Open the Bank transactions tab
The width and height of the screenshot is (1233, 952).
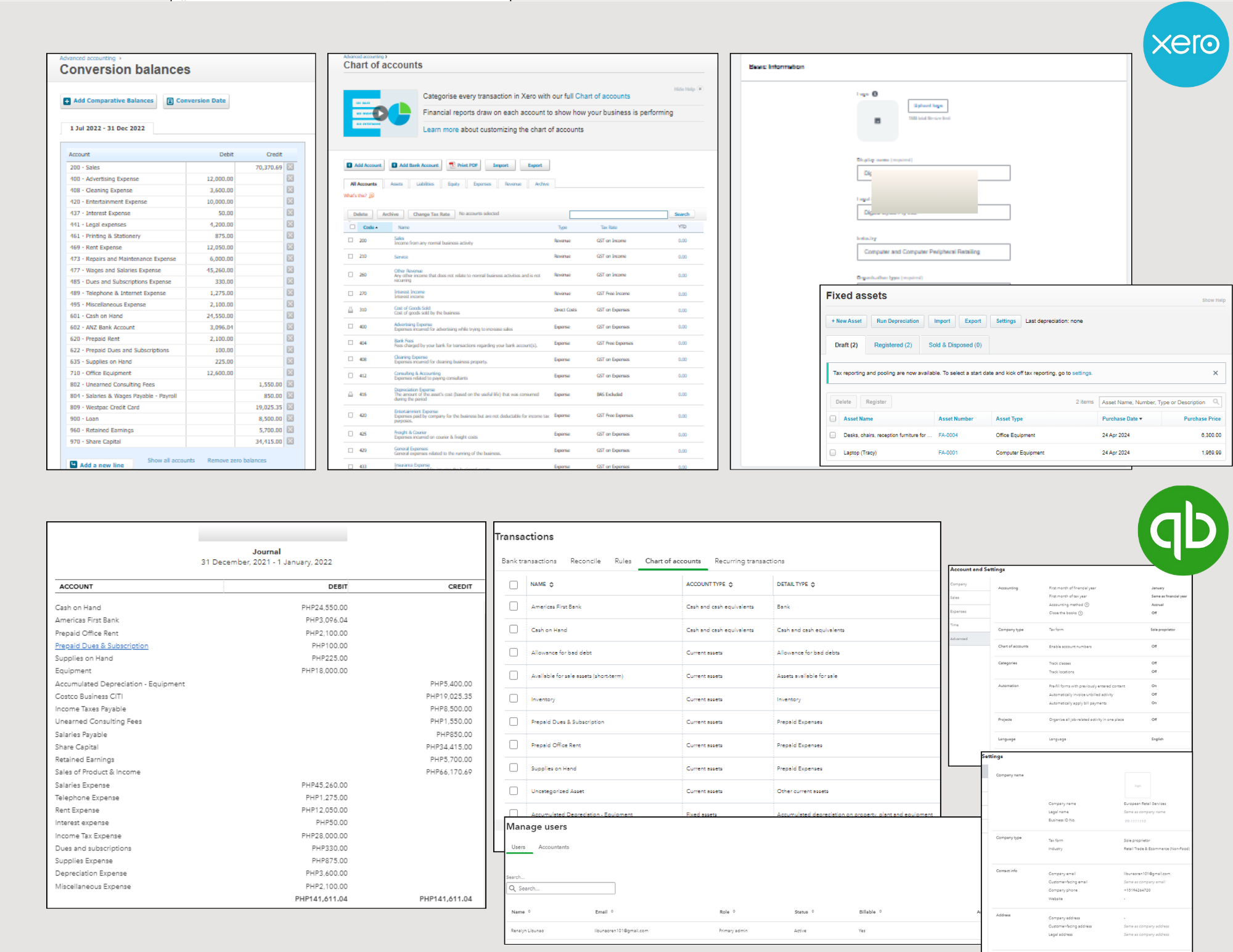click(x=529, y=561)
